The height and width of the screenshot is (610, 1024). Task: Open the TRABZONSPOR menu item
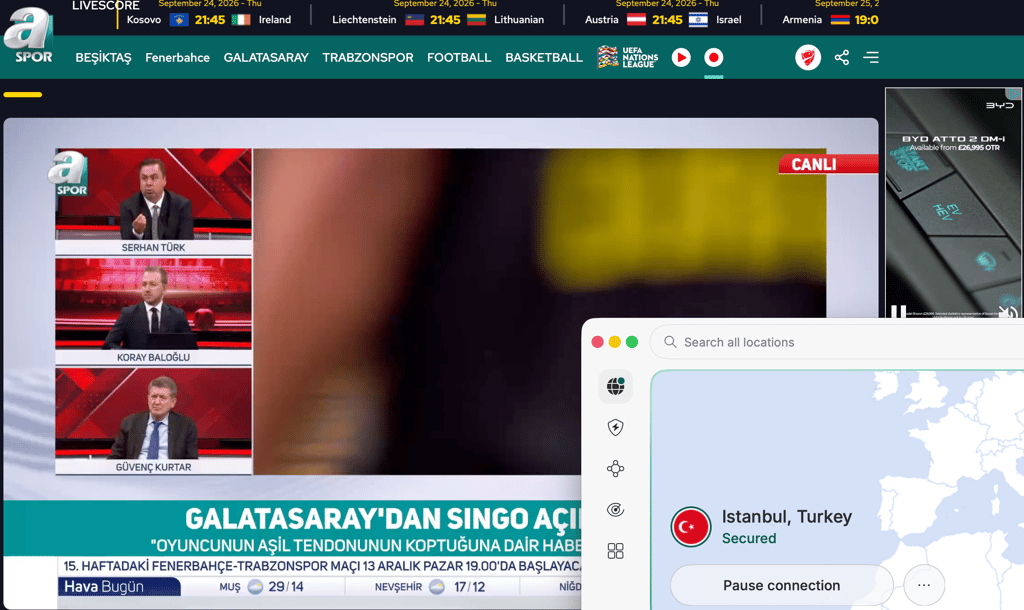(x=368, y=57)
